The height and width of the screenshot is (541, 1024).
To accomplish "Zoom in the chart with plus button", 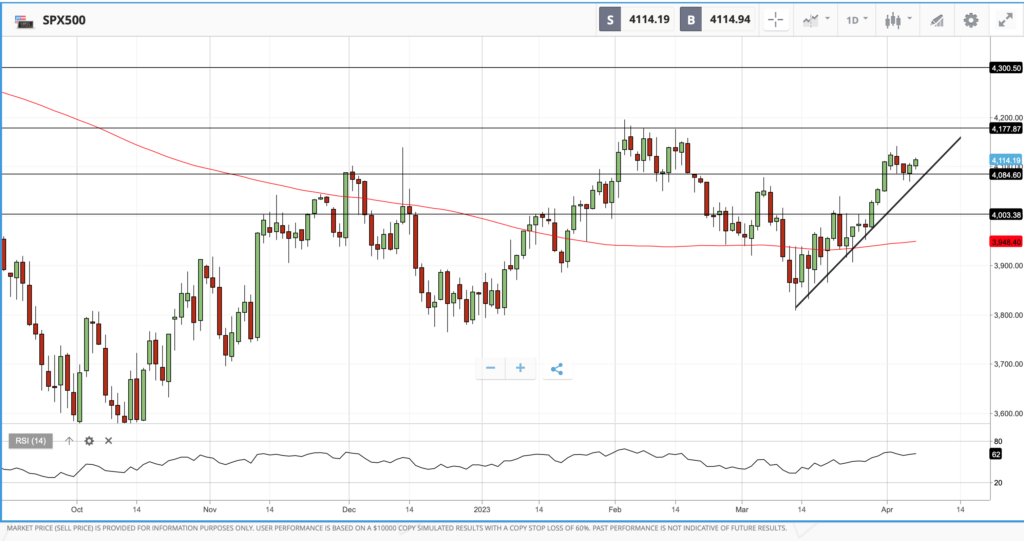I will pyautogui.click(x=520, y=368).
